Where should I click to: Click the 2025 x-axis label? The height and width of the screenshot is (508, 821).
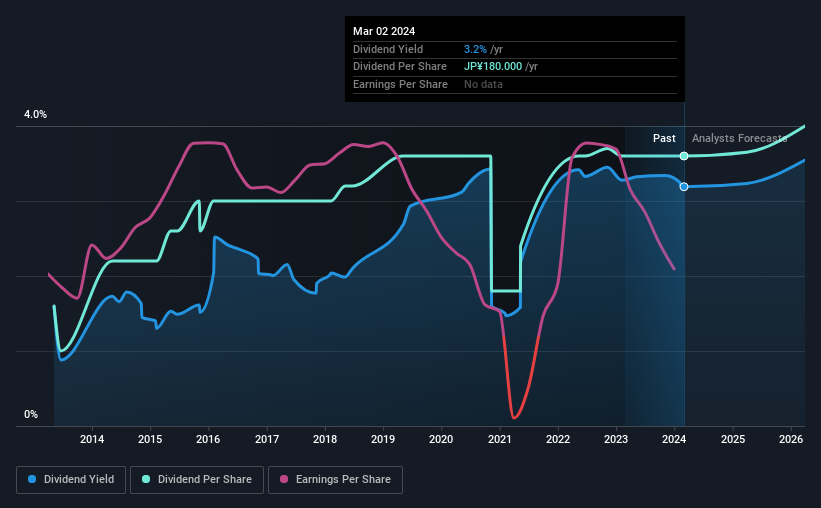pos(733,439)
